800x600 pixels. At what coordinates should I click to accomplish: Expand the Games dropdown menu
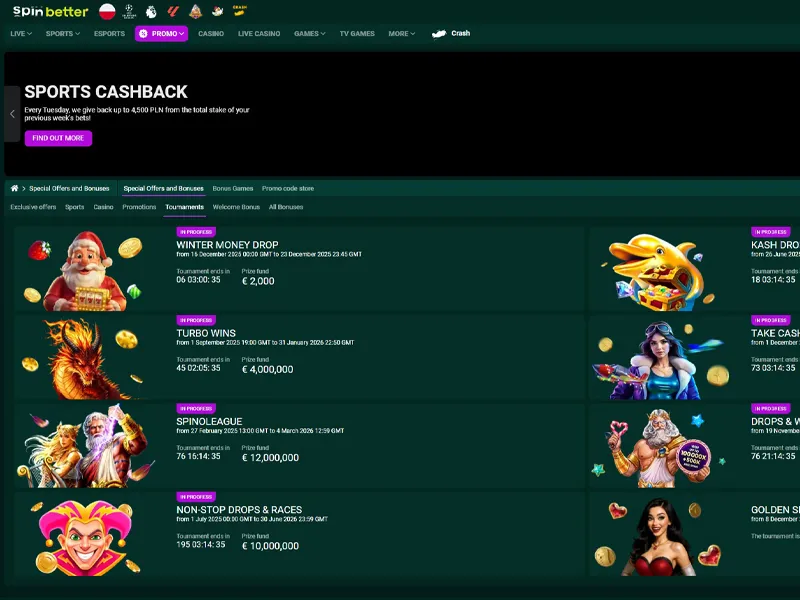309,33
